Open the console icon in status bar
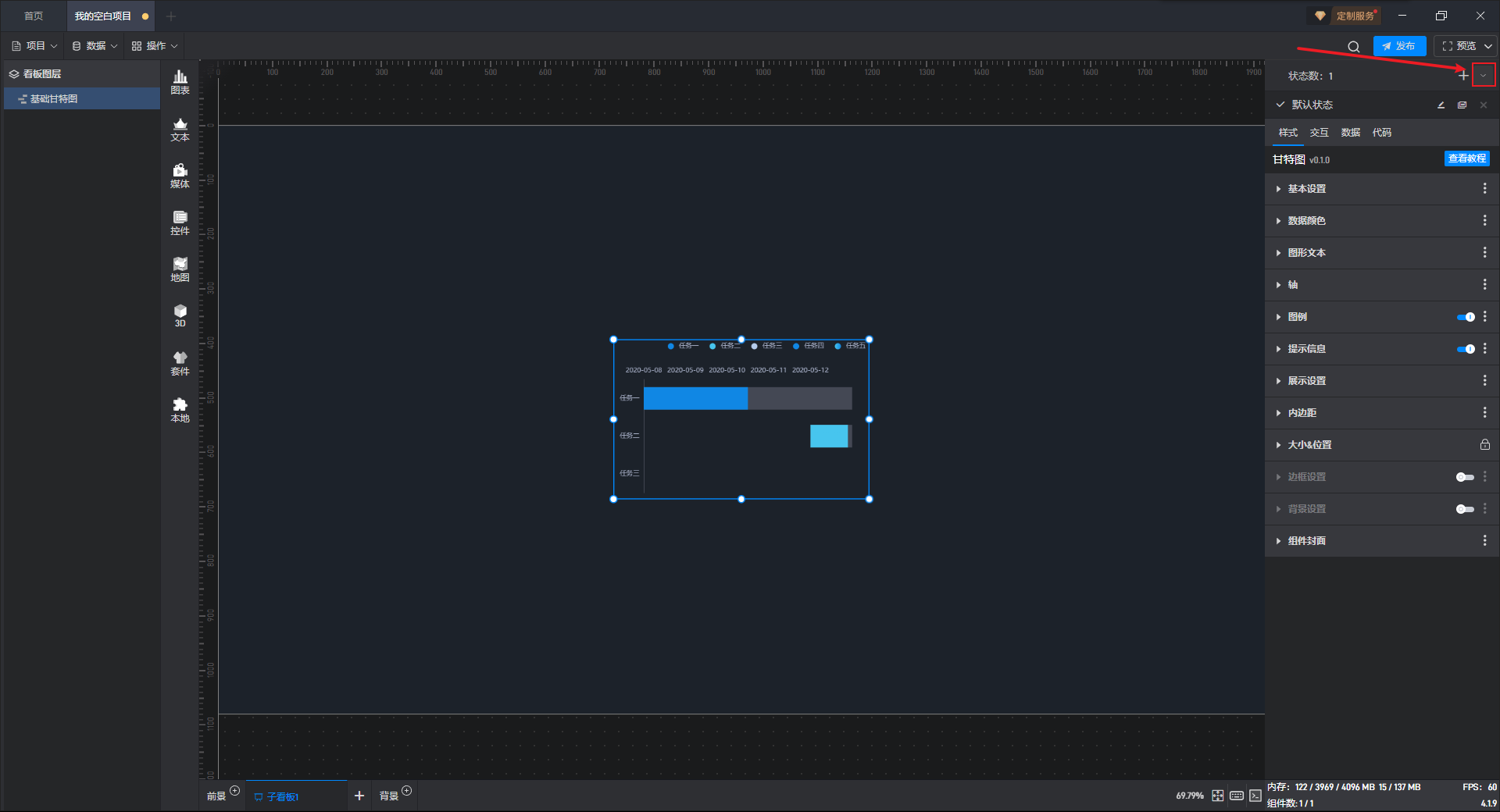 tap(1255, 796)
